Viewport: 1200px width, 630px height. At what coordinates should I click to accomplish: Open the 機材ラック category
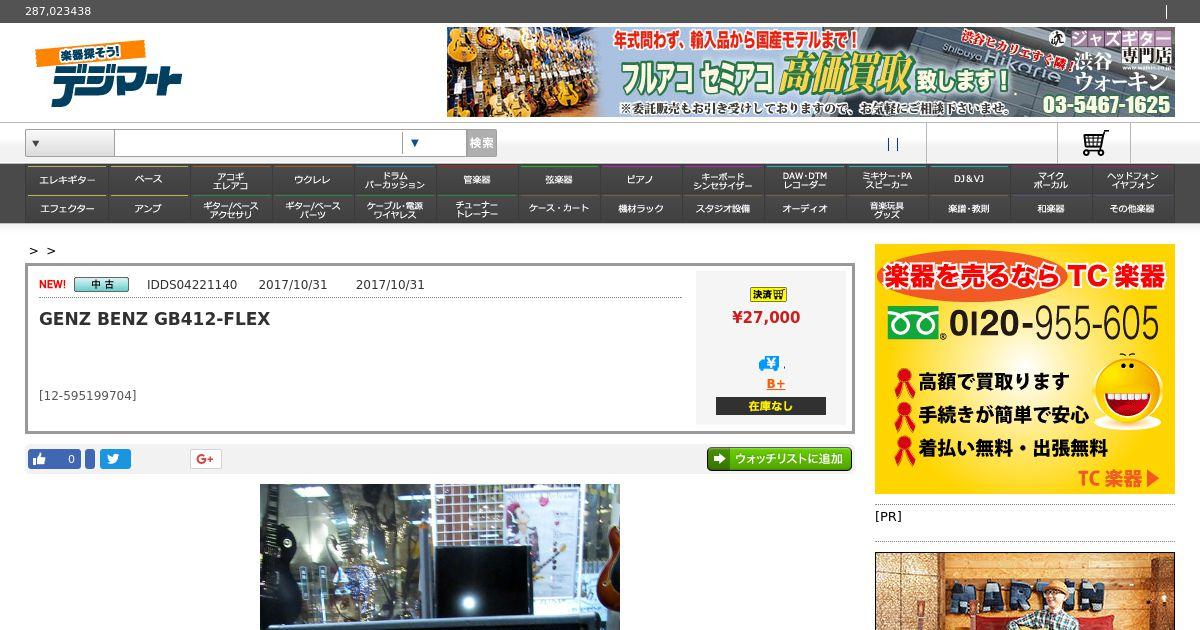pos(640,209)
